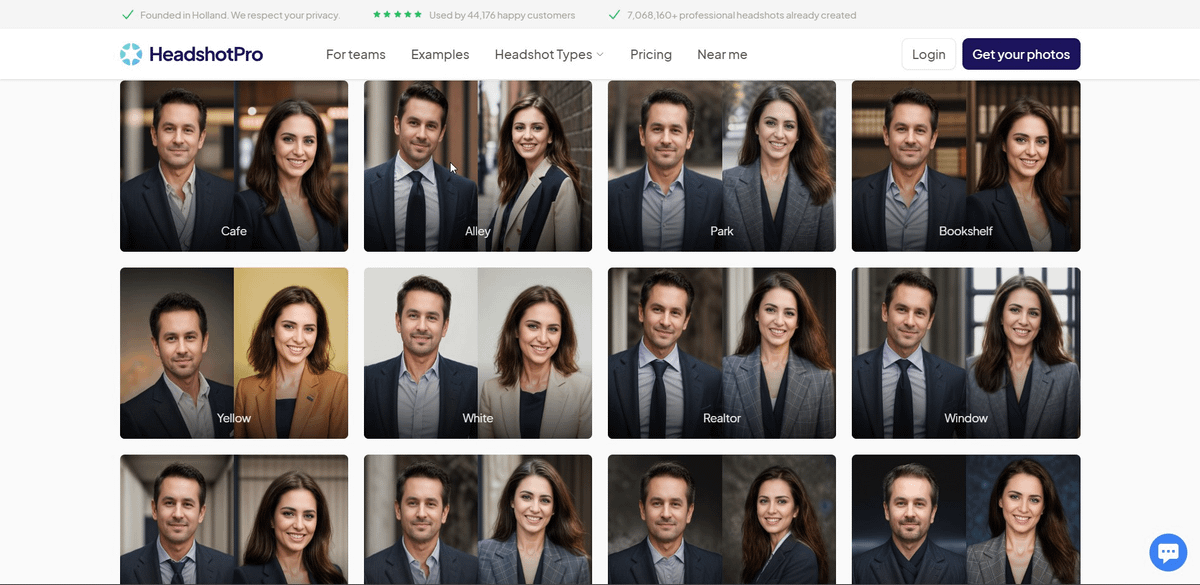Expand the Headshot Types dropdown
This screenshot has width=1200, height=585.
click(543, 54)
